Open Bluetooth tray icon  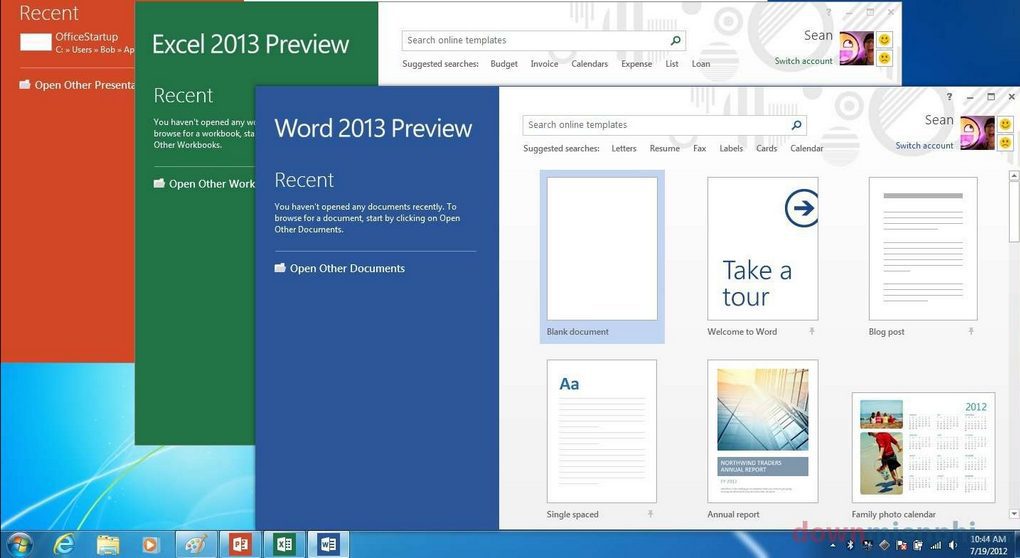click(850, 545)
